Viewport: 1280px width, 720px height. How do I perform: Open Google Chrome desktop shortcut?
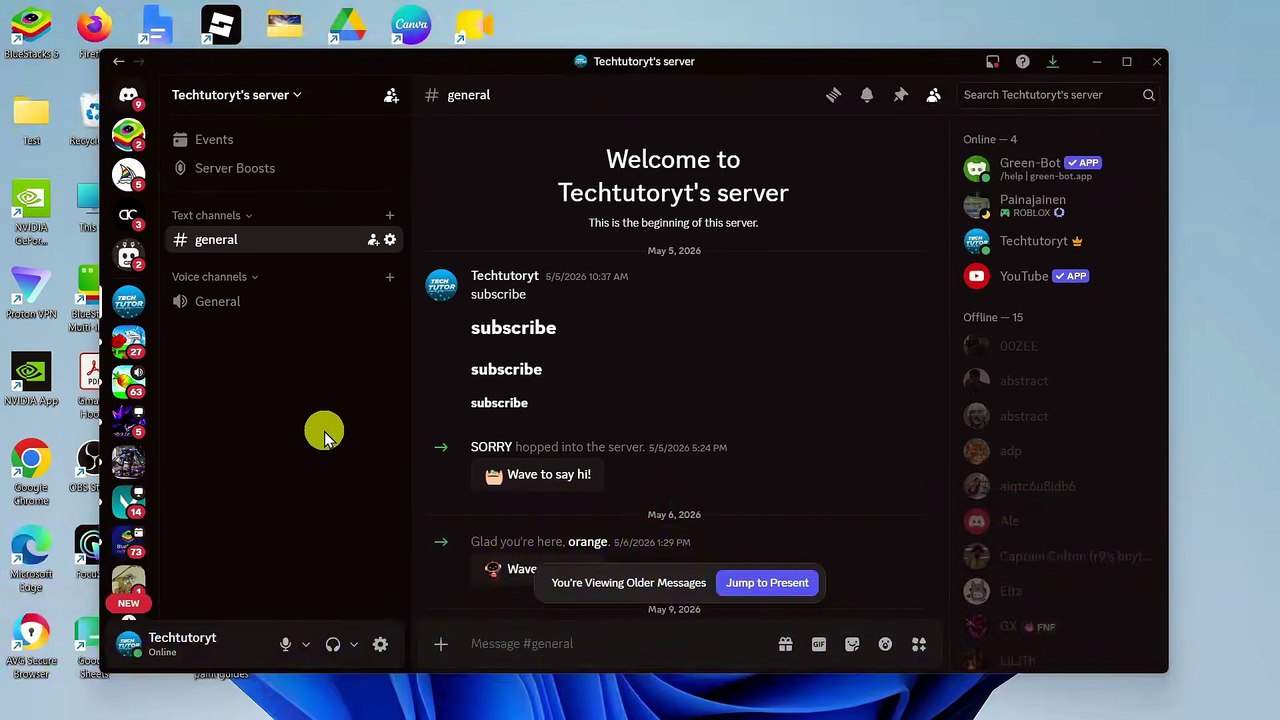(x=31, y=472)
